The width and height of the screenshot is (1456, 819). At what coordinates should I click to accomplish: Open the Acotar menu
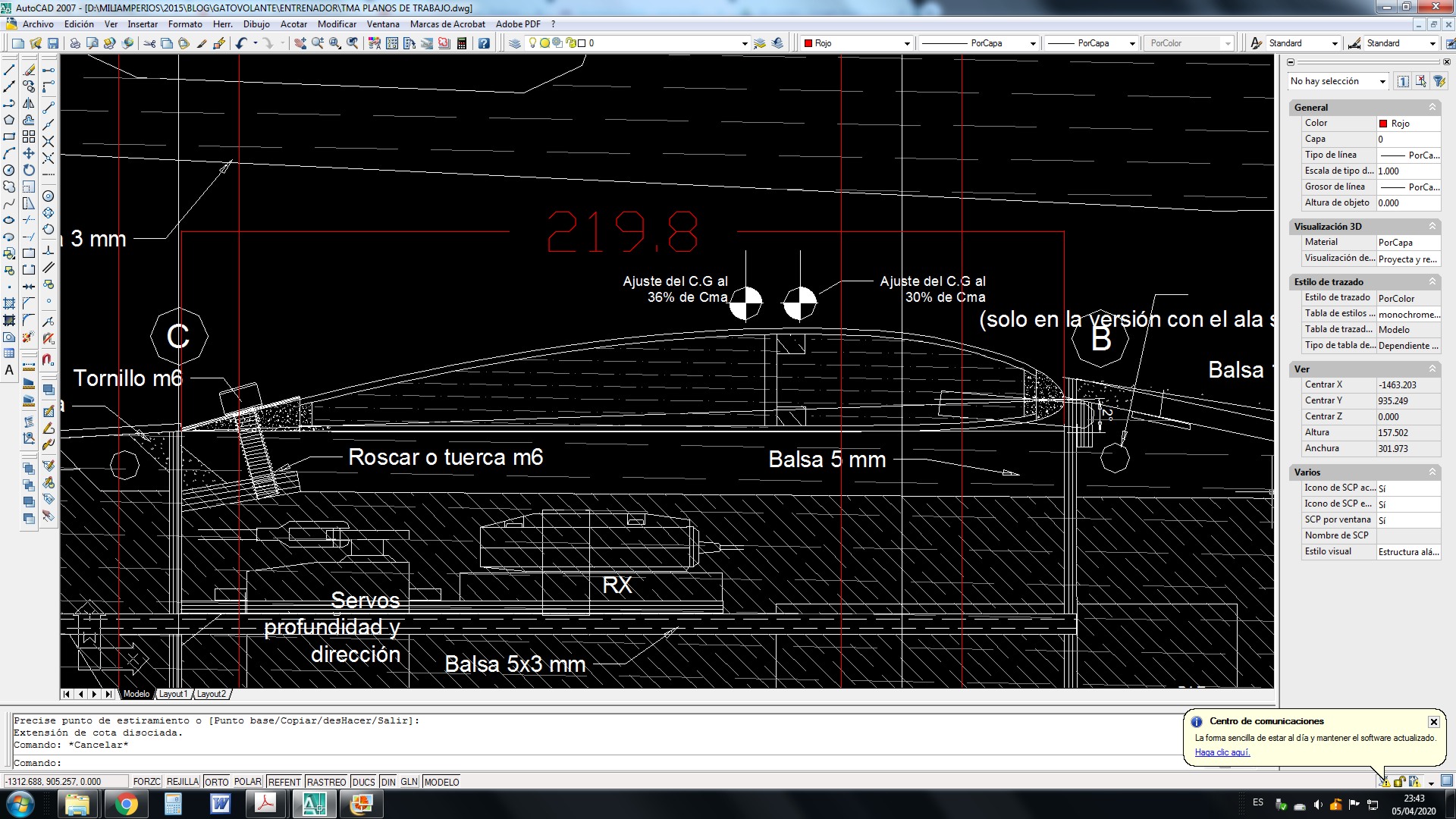pos(293,24)
